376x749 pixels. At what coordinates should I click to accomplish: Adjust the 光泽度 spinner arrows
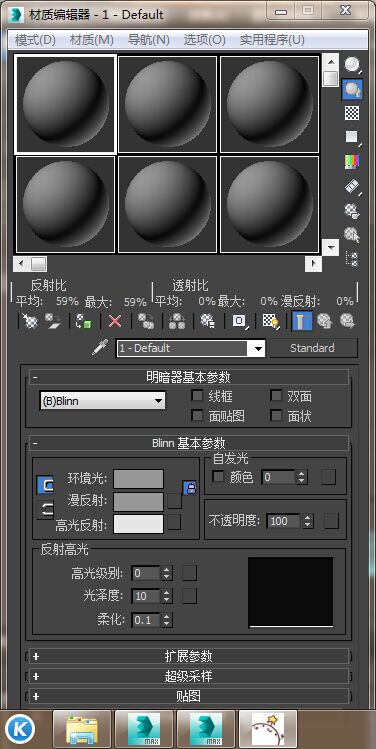[166, 596]
